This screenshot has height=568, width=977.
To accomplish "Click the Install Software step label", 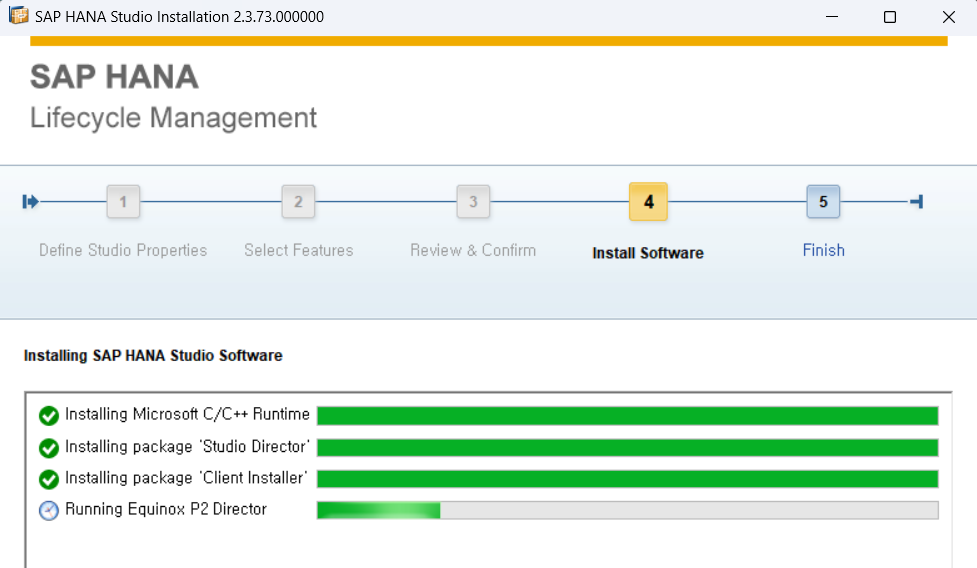I will point(648,253).
